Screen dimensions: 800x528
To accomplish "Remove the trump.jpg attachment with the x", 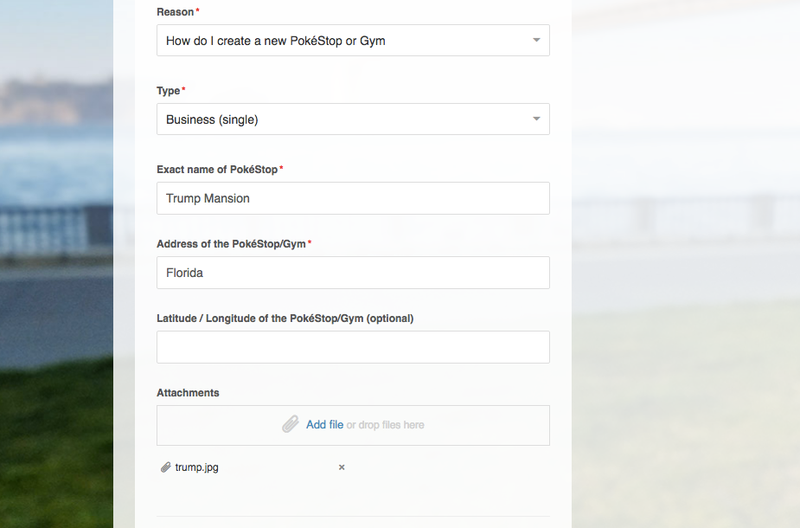I will click(x=342, y=467).
